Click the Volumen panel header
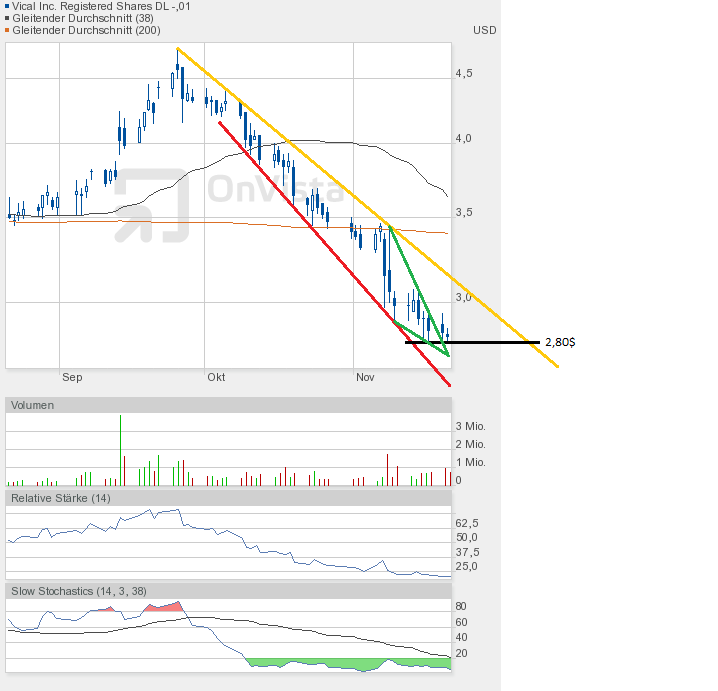 click(x=228, y=405)
